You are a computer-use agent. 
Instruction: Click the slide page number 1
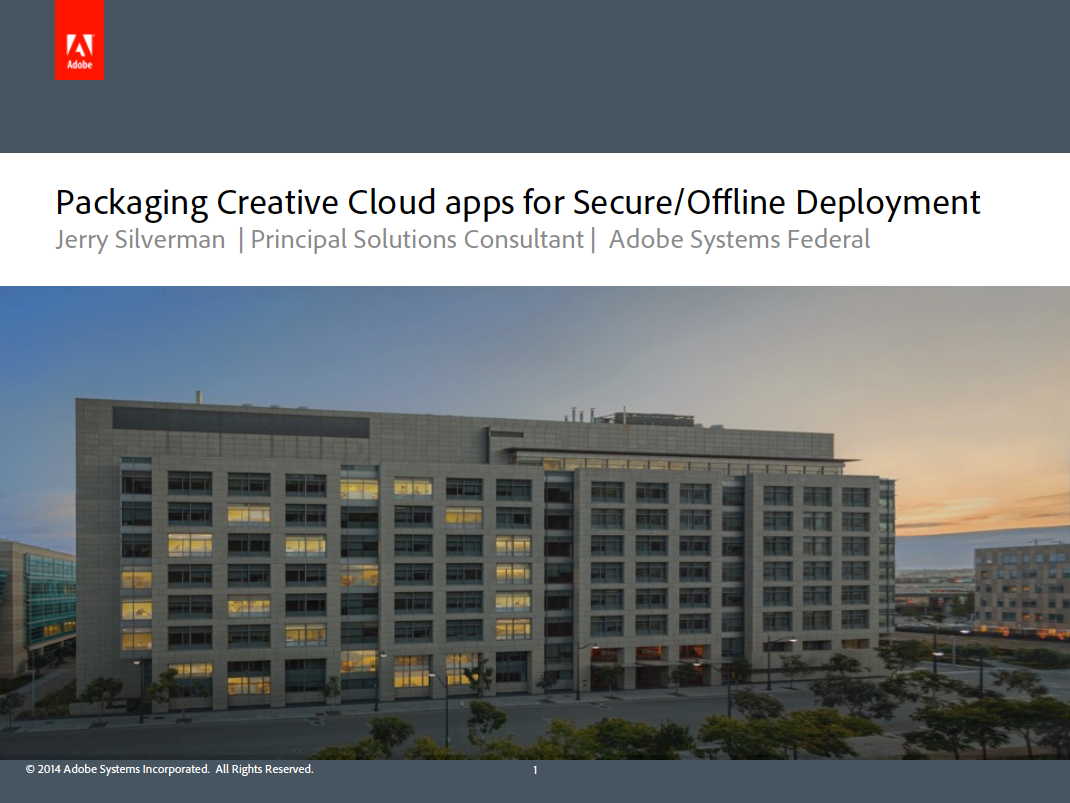coord(535,771)
